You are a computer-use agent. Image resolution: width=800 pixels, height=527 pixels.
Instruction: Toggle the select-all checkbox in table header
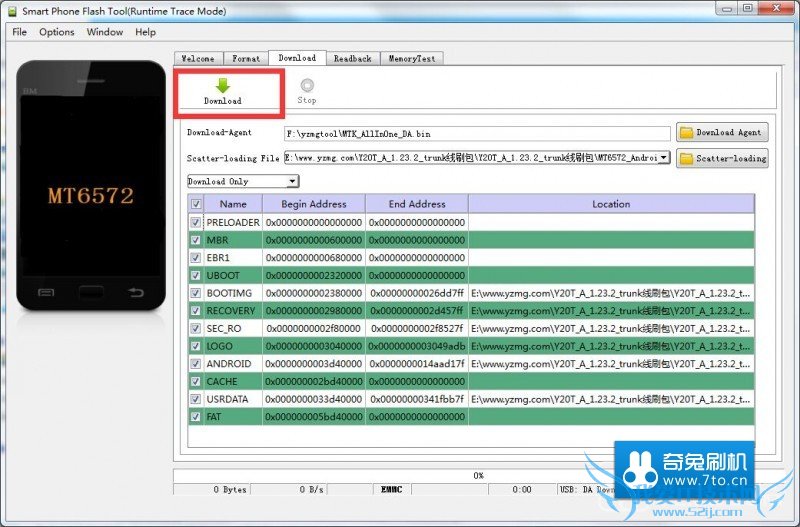[x=196, y=204]
